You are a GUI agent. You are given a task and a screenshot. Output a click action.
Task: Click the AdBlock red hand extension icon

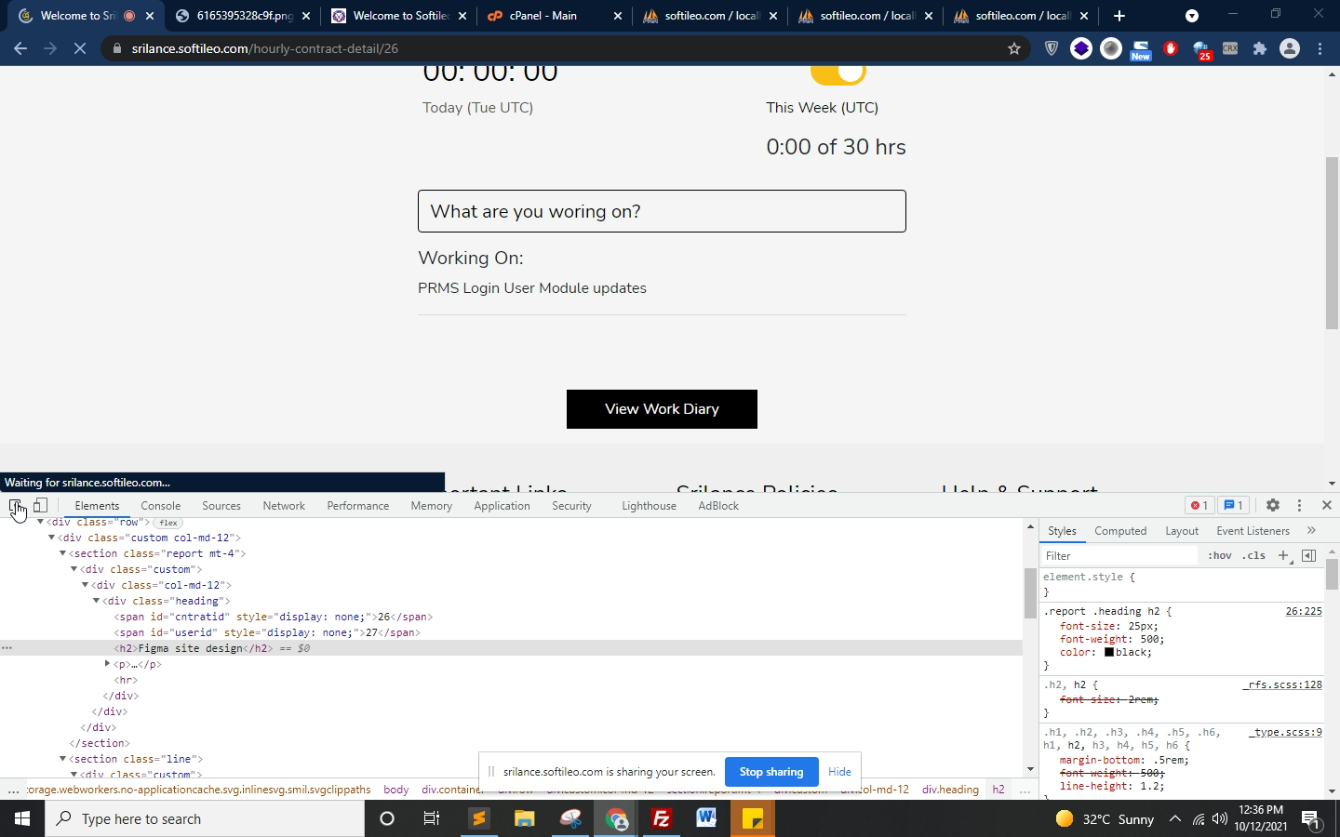(x=1171, y=49)
